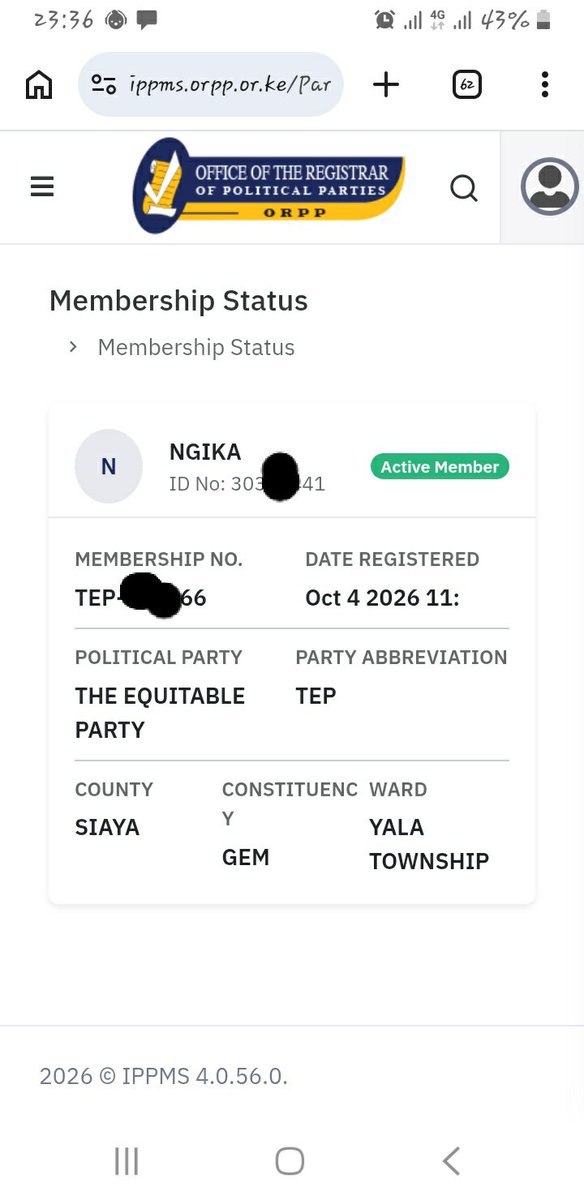
Task: Tap the ippms.orpp.or.ke address bar
Action: pos(211,85)
